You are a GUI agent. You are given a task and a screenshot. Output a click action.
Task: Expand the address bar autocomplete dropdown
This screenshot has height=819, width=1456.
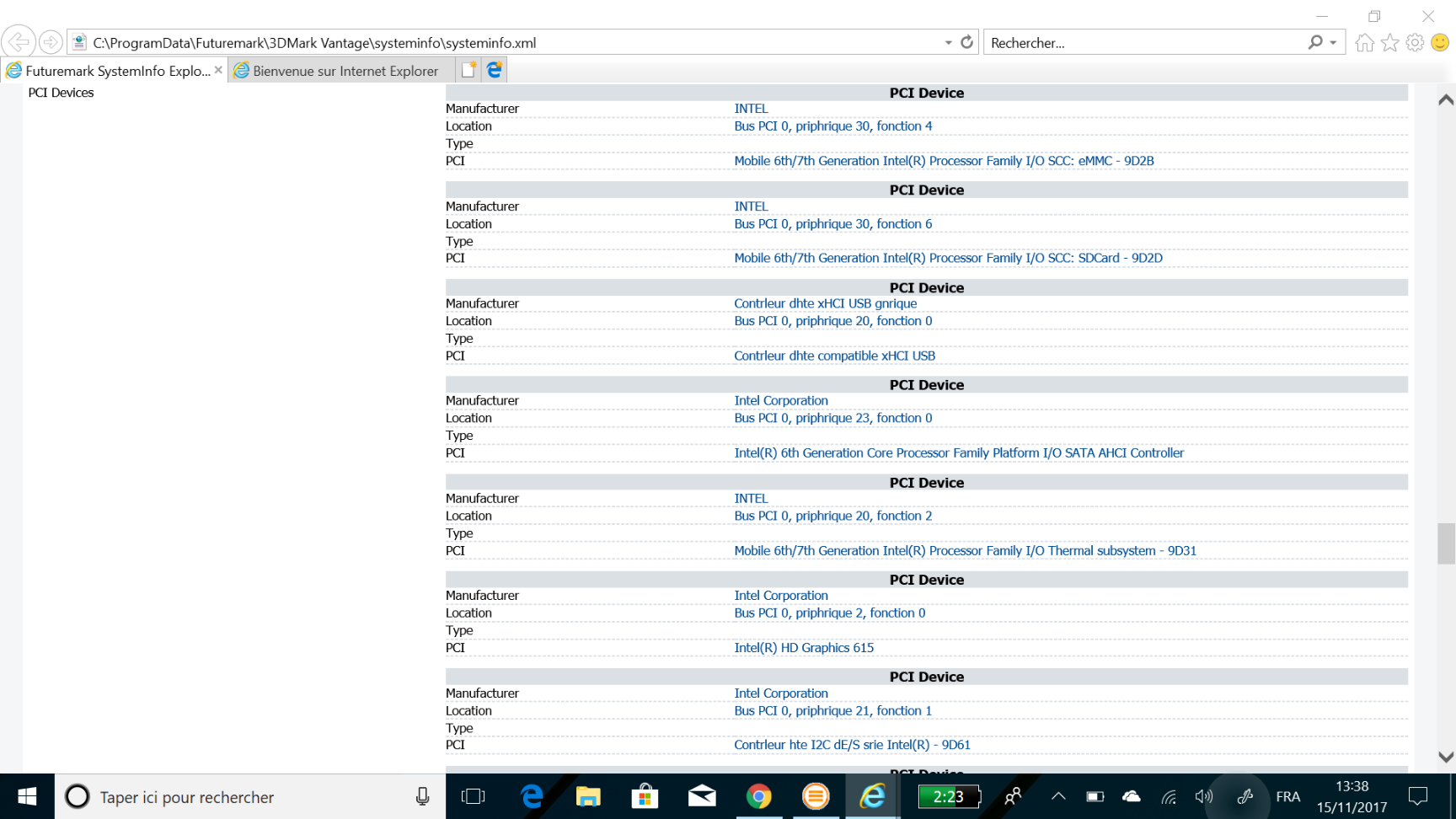coord(948,42)
